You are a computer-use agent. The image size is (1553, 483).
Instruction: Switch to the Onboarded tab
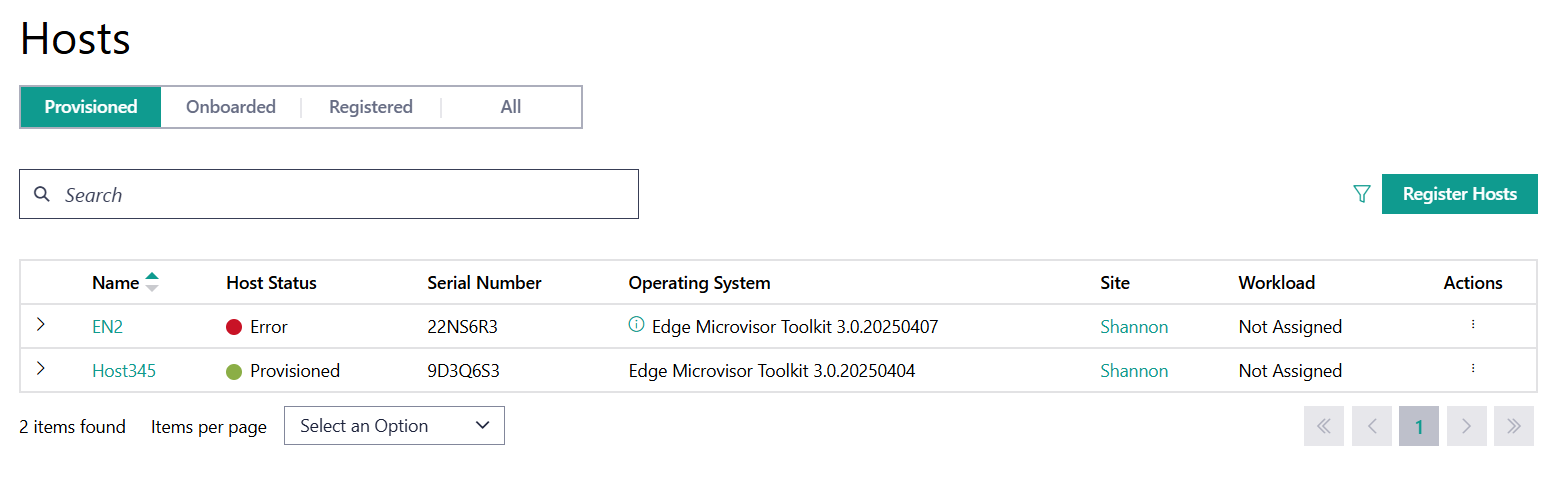click(231, 107)
